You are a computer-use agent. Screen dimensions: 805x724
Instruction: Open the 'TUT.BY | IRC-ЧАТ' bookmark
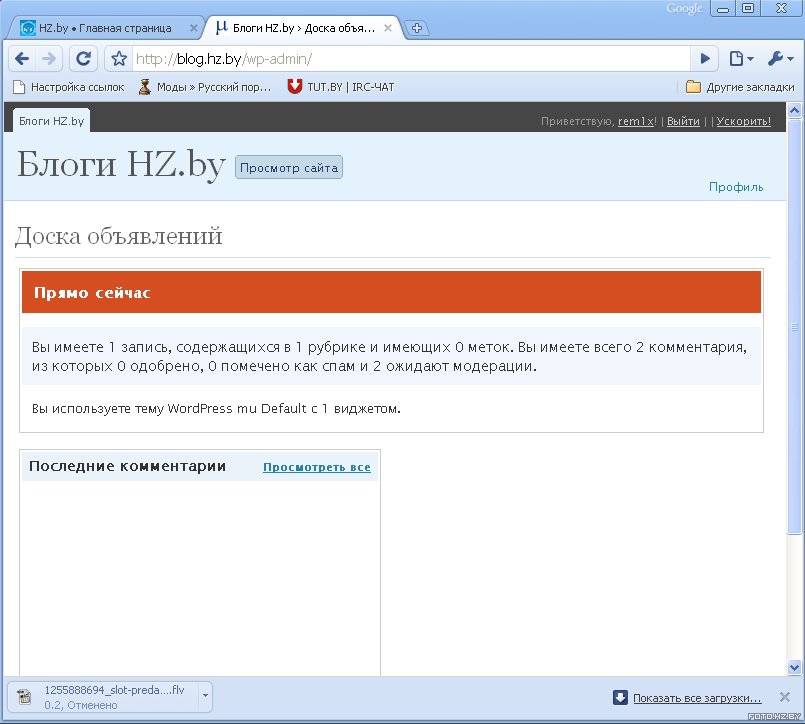coord(341,87)
